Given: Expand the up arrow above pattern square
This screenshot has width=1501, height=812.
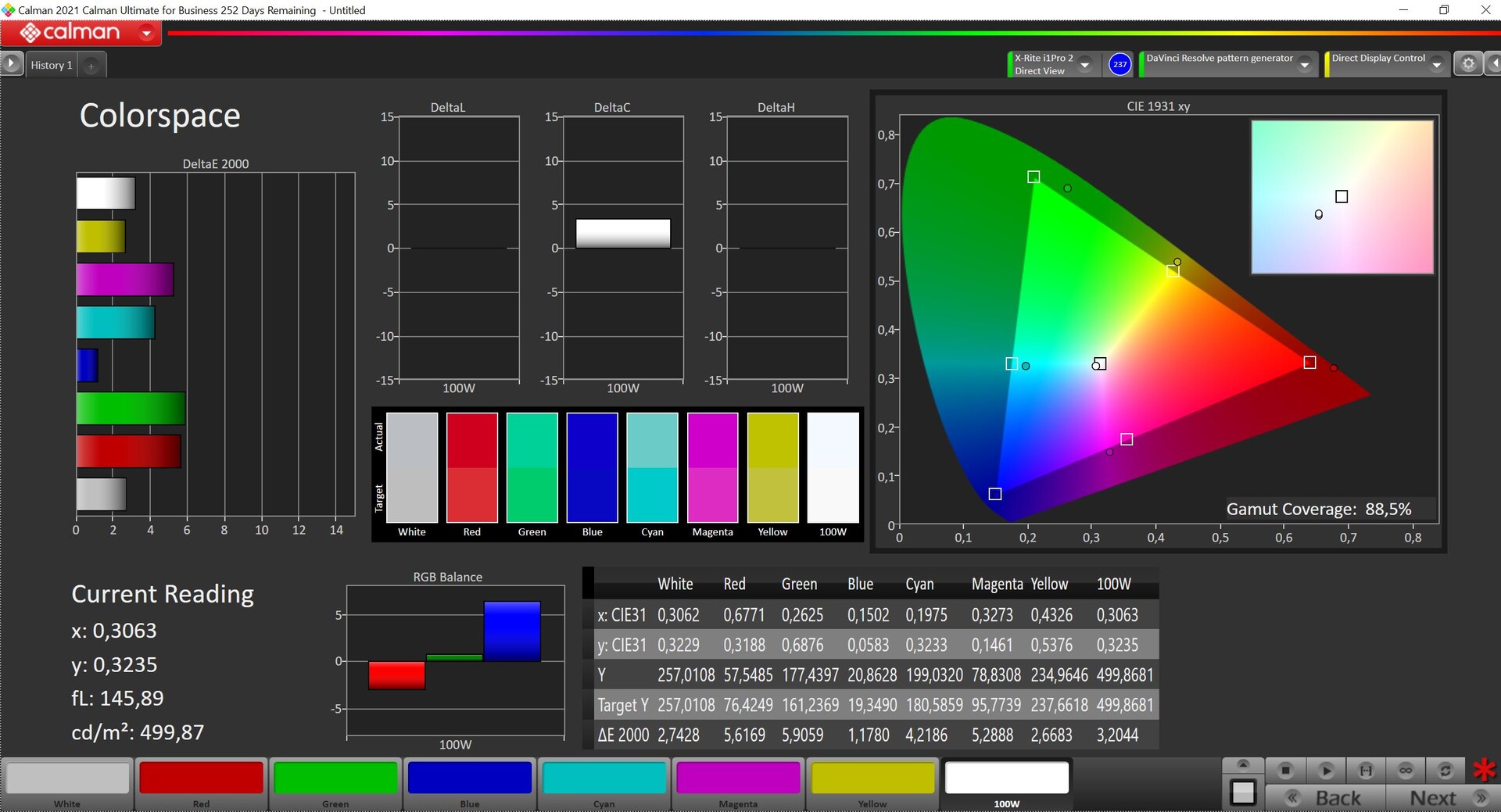Looking at the screenshot, I should point(1242,764).
